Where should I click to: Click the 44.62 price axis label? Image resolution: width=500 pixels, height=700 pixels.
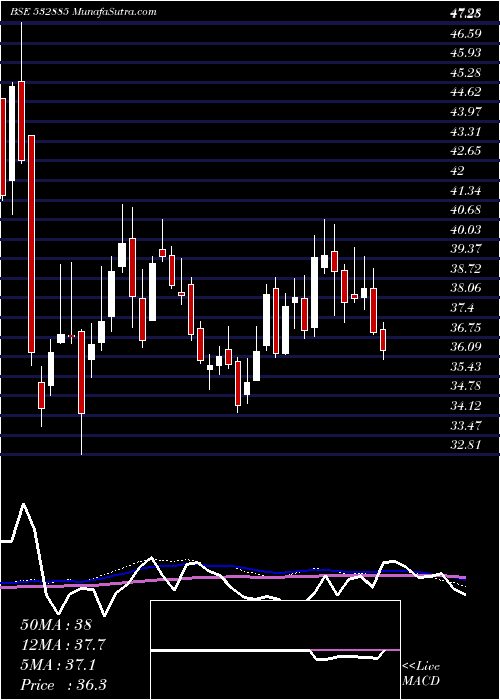(466, 92)
